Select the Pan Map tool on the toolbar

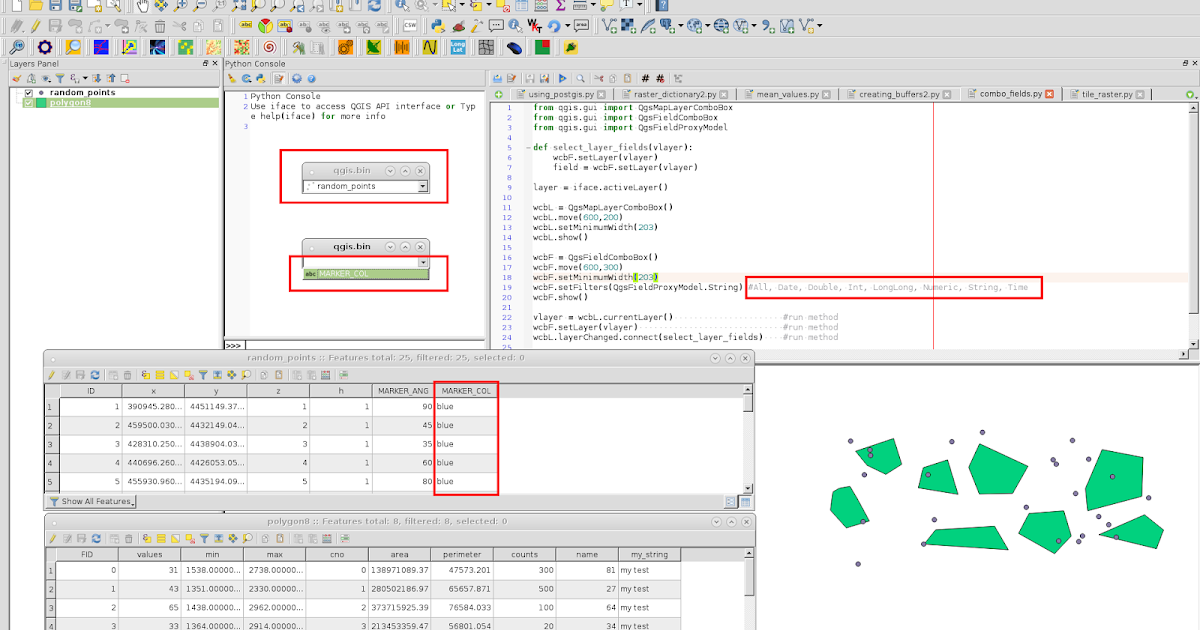142,10
